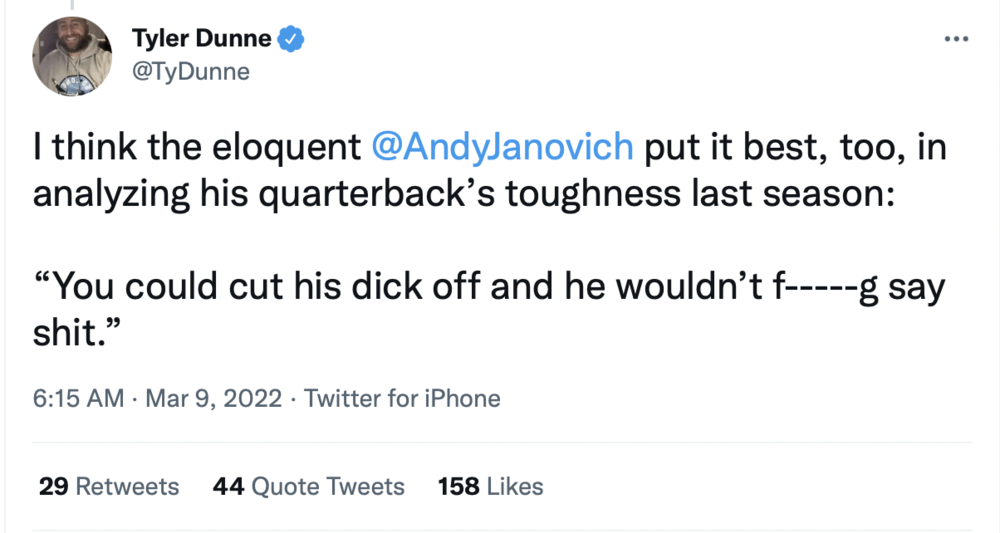The width and height of the screenshot is (1000, 533).
Task: Open the @TyDunne handle link
Action: (x=190, y=72)
